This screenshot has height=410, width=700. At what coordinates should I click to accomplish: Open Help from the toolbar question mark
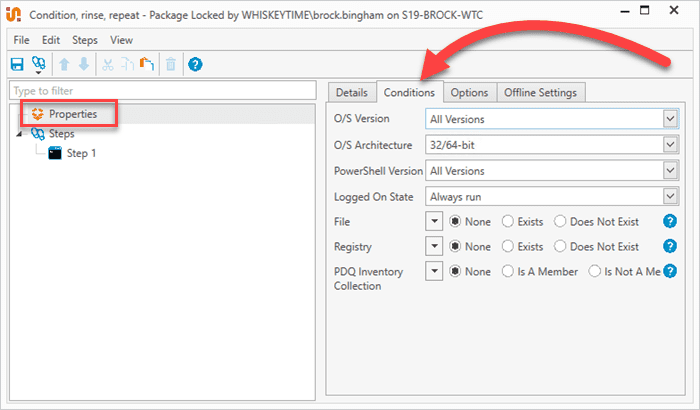tap(195, 64)
